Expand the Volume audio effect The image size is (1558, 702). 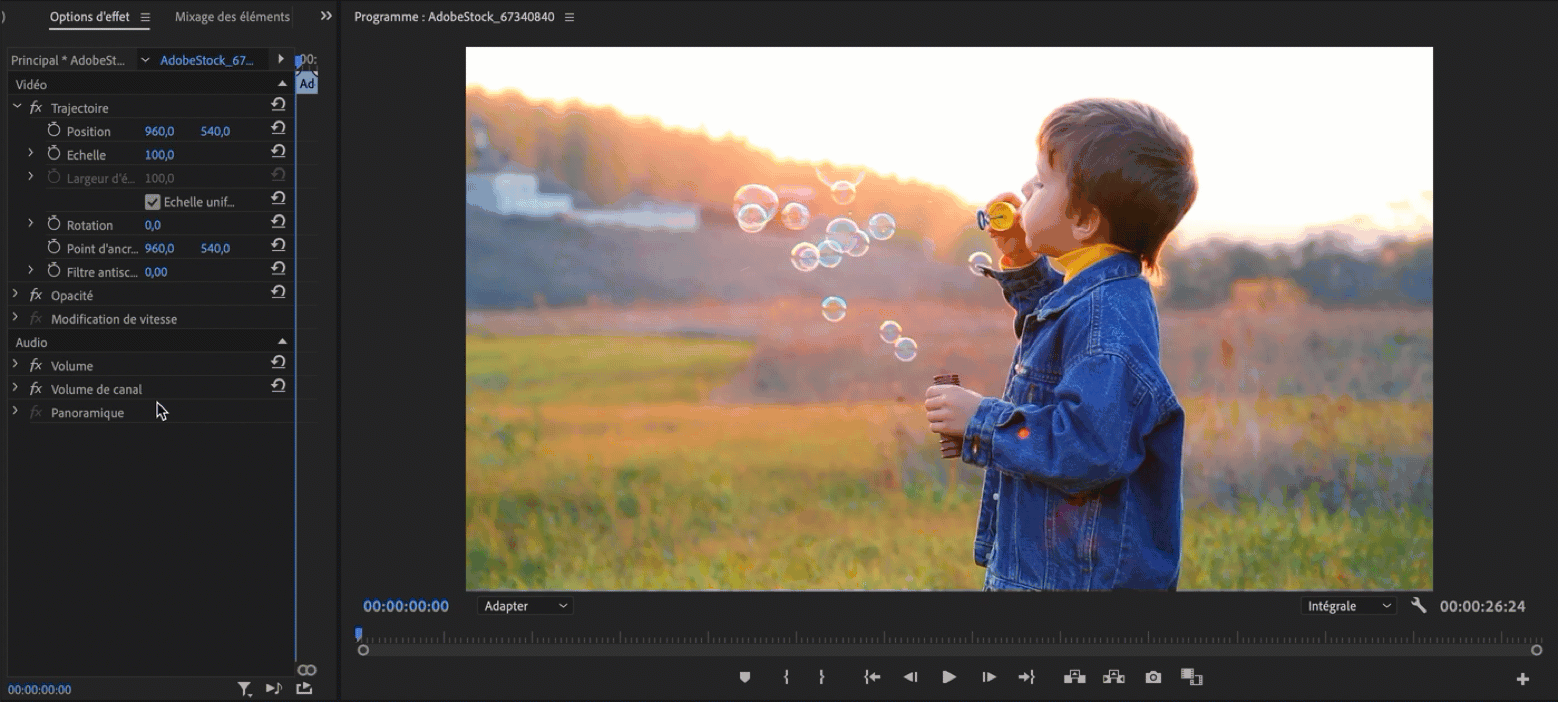[x=15, y=364]
